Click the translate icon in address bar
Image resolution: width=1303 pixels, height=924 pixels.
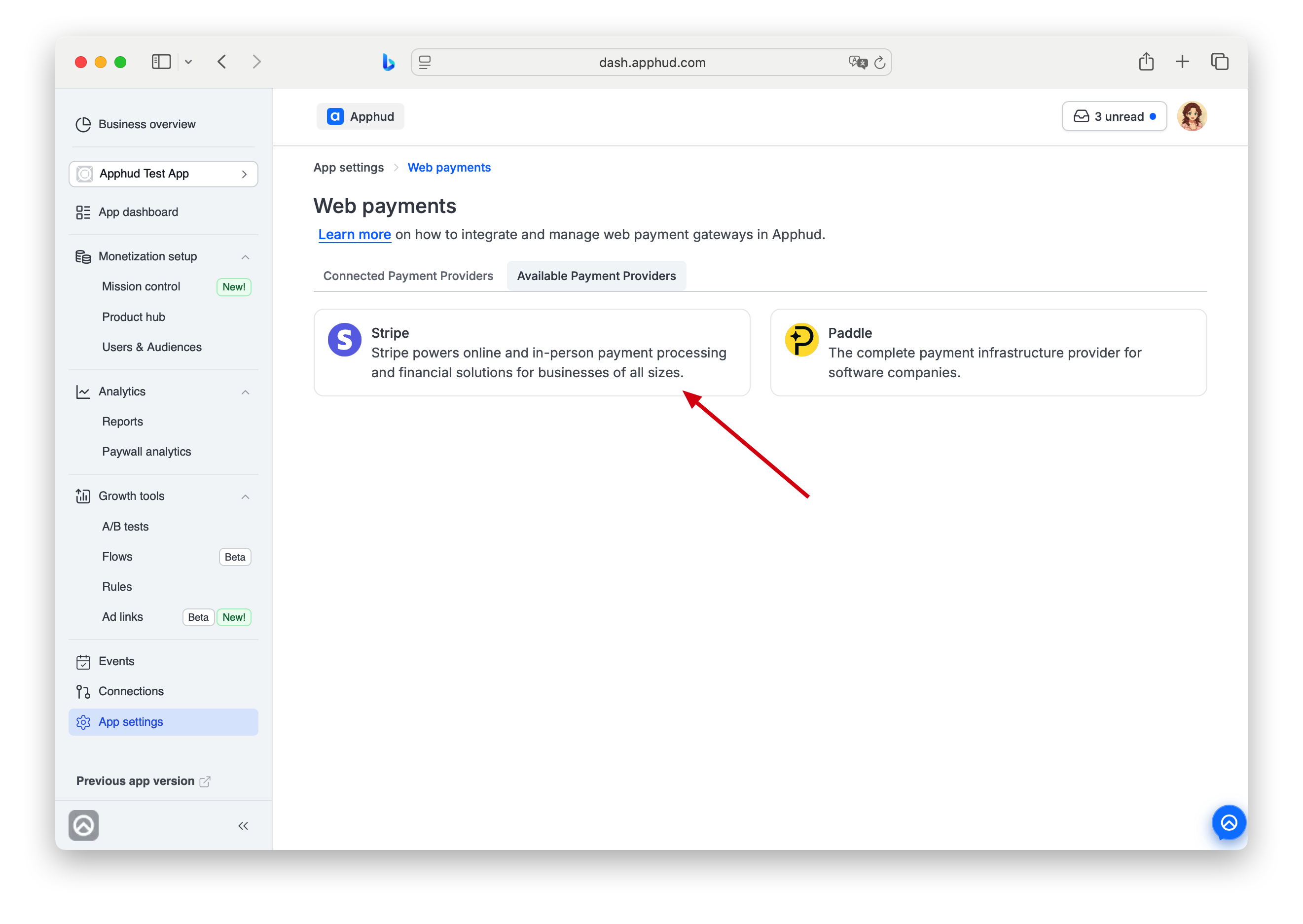[858, 62]
